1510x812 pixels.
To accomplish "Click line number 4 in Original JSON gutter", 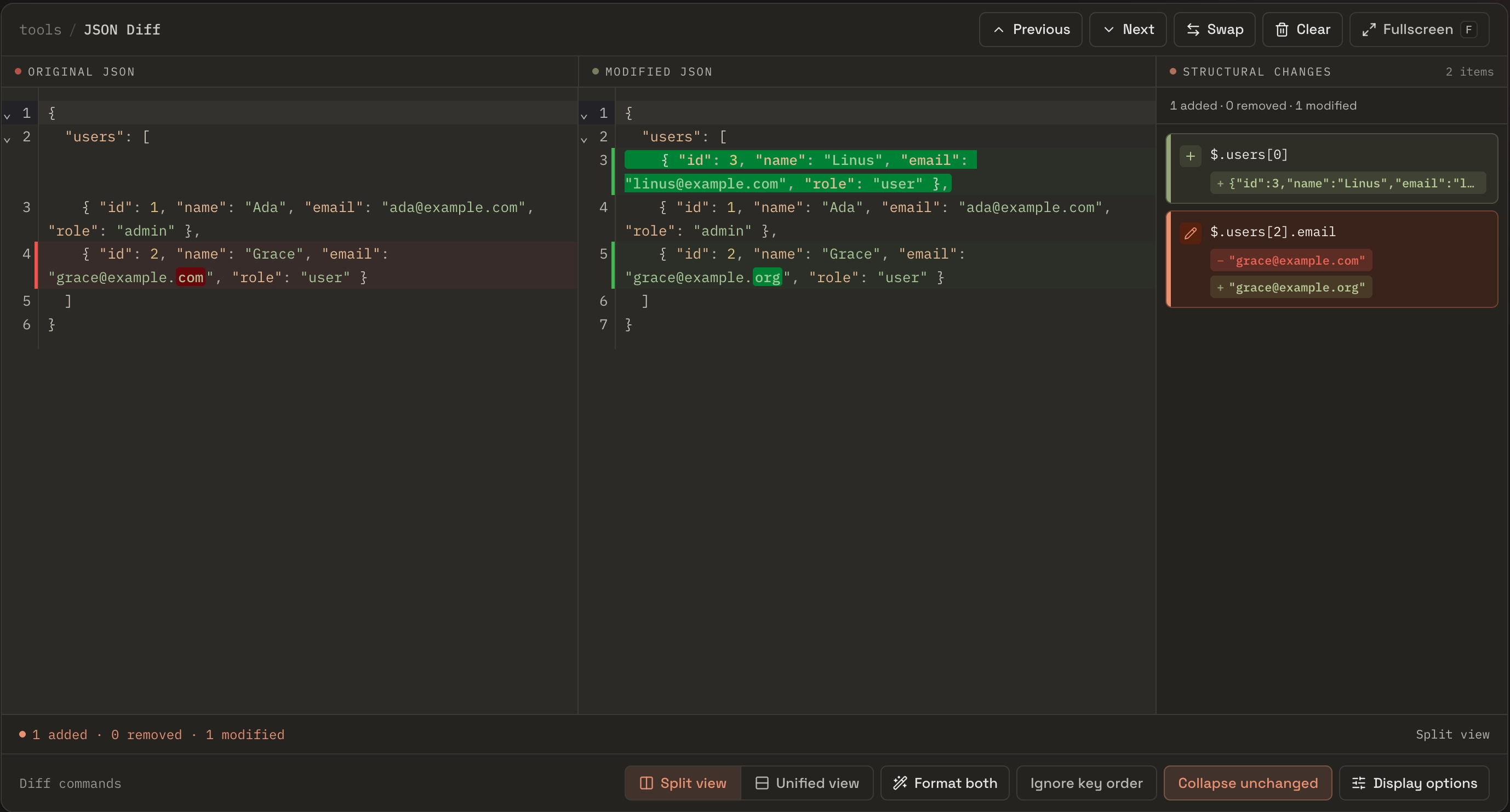I will click(26, 254).
